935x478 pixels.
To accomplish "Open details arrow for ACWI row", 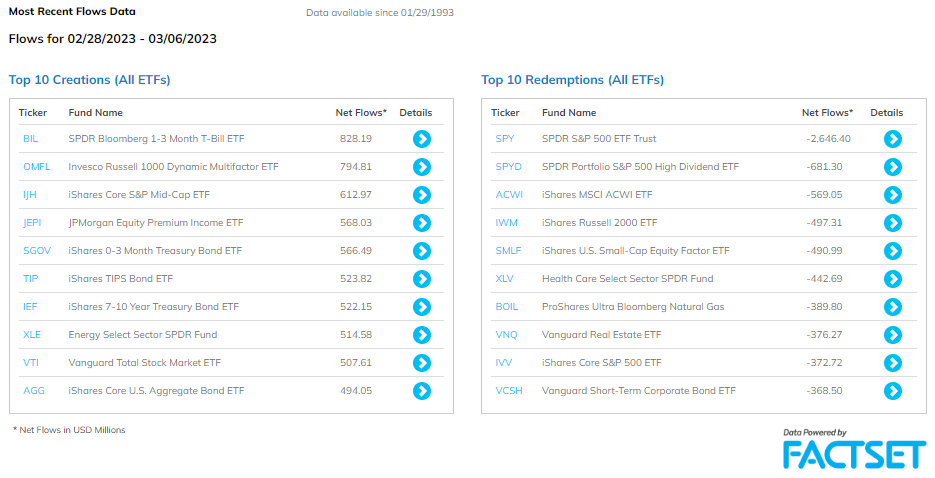I will tap(893, 195).
